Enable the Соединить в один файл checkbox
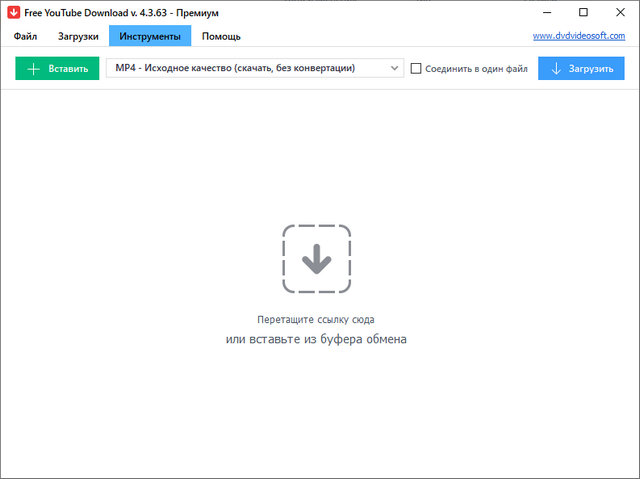 tap(416, 69)
